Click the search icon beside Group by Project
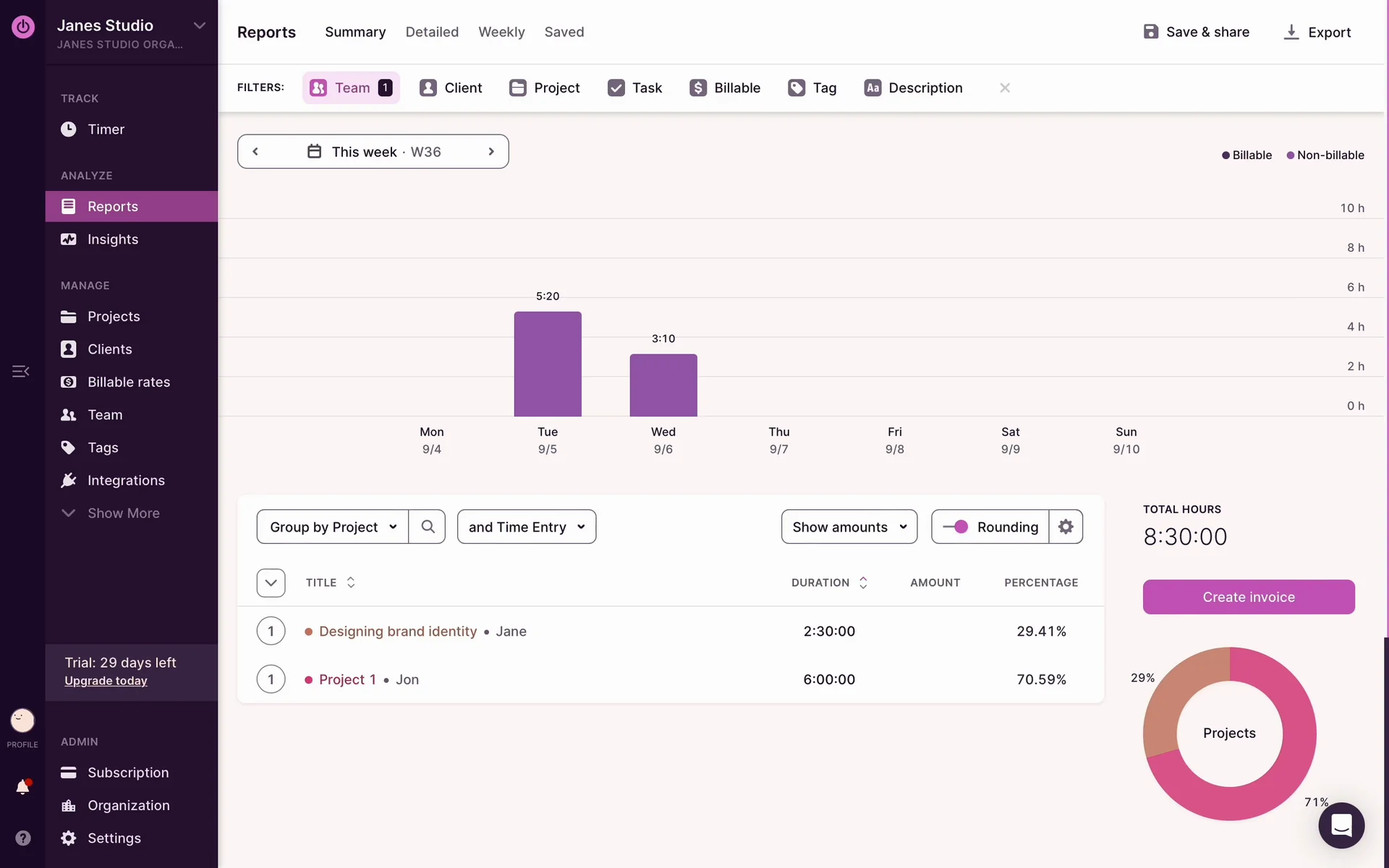Screen dimensions: 1389x868 pos(428,527)
